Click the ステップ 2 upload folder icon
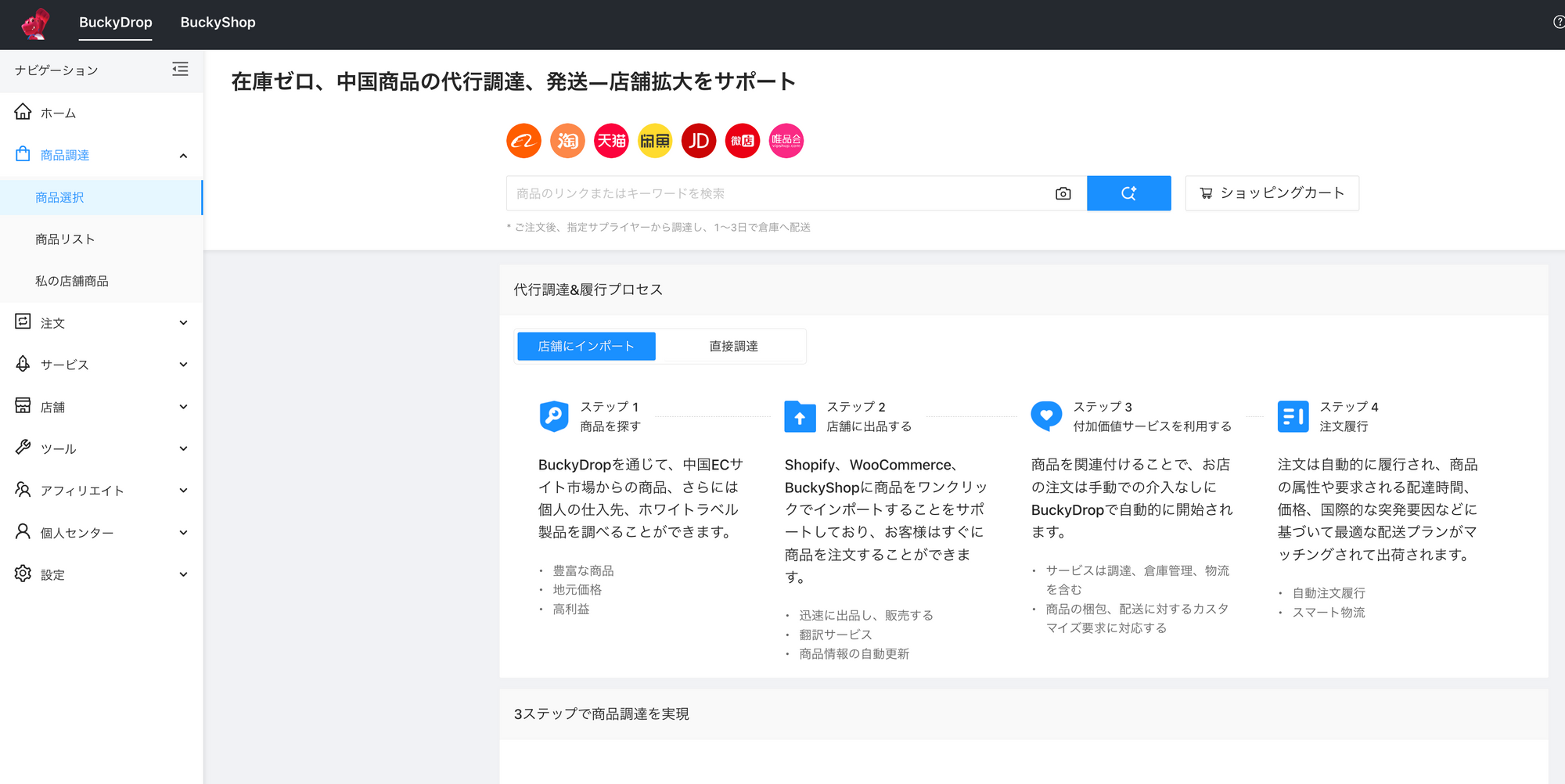1565x784 pixels. point(800,416)
